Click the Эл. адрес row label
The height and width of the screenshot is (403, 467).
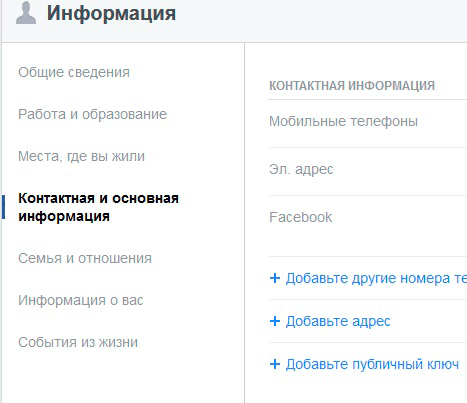301,169
